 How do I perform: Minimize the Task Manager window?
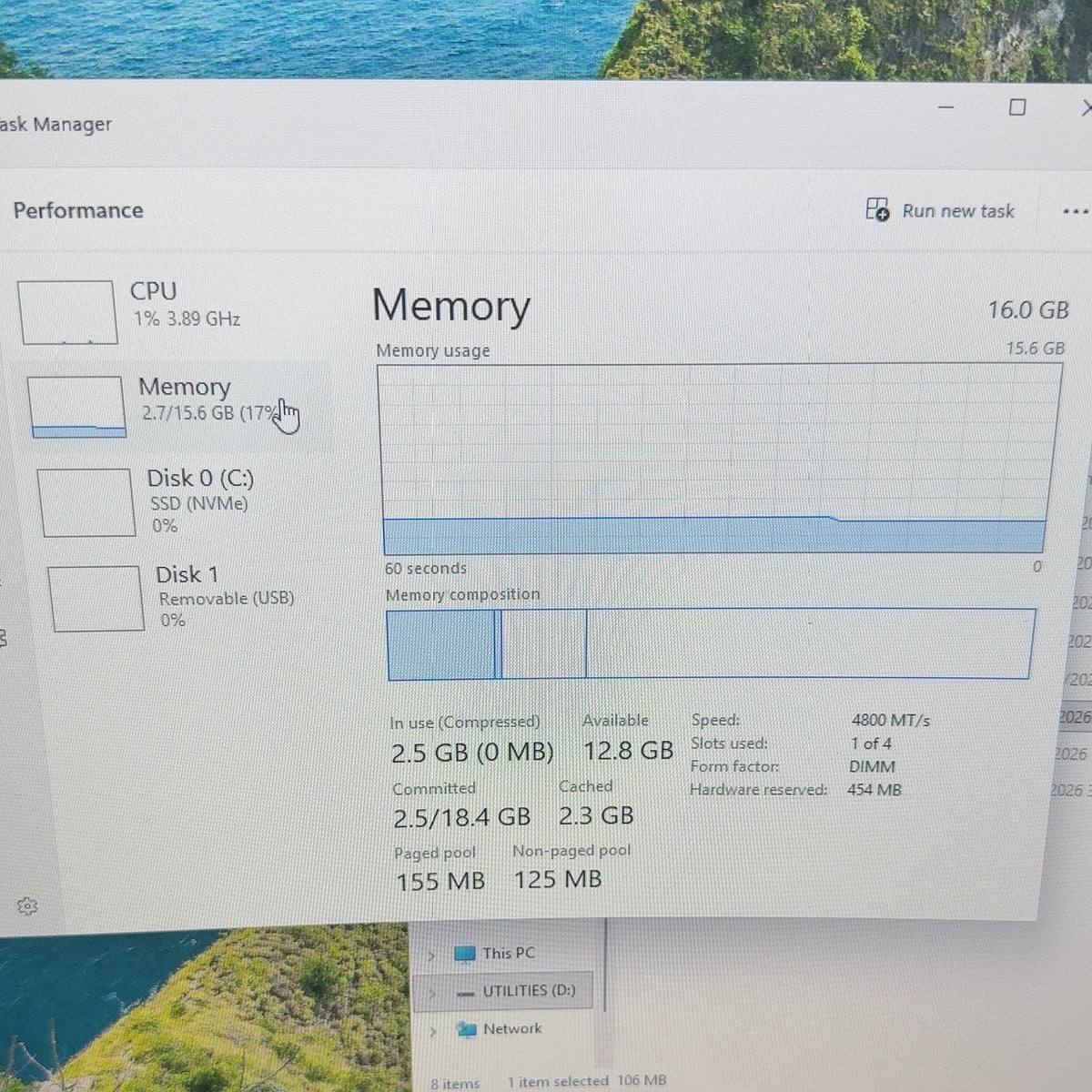click(946, 107)
